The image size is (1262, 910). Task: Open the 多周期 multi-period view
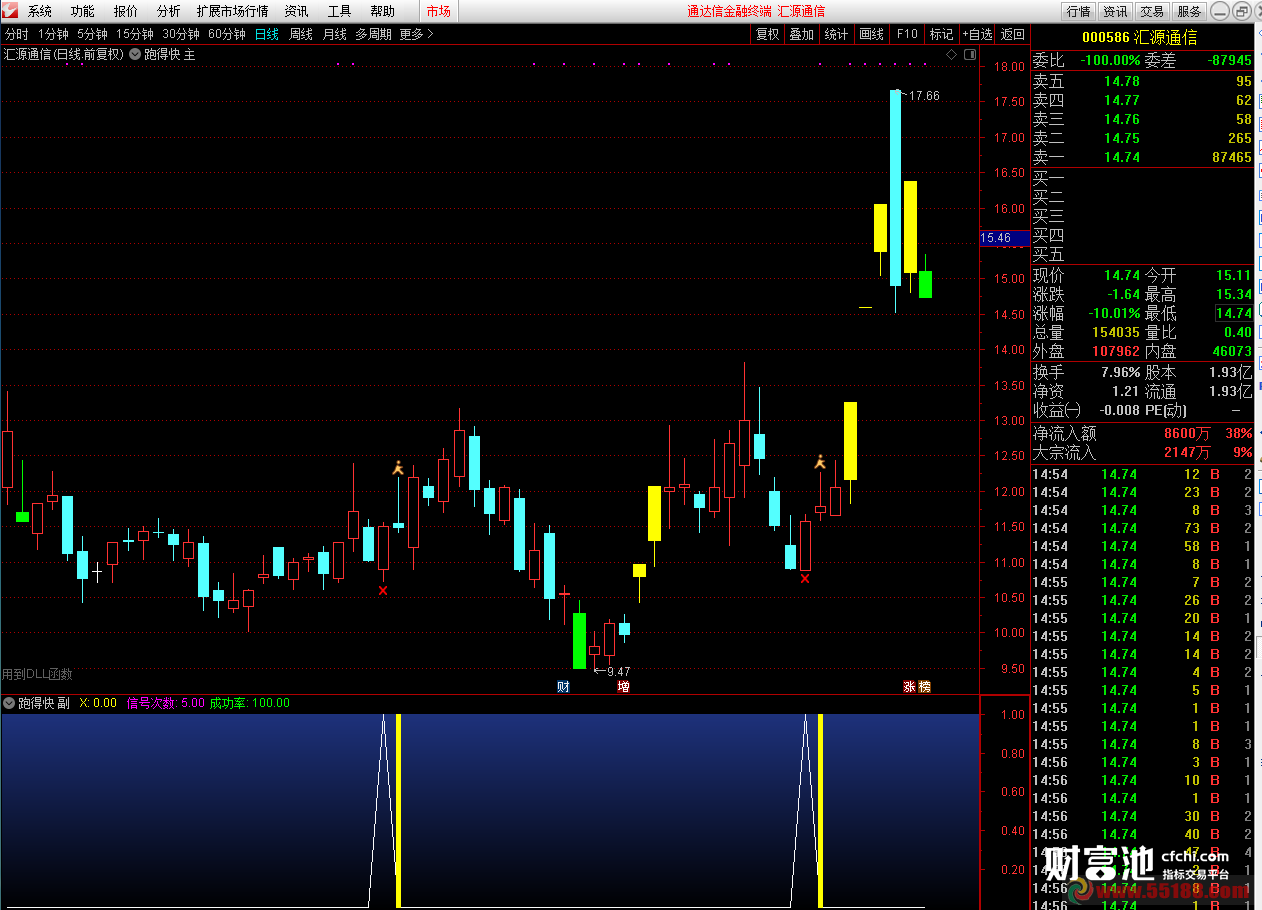[x=373, y=34]
